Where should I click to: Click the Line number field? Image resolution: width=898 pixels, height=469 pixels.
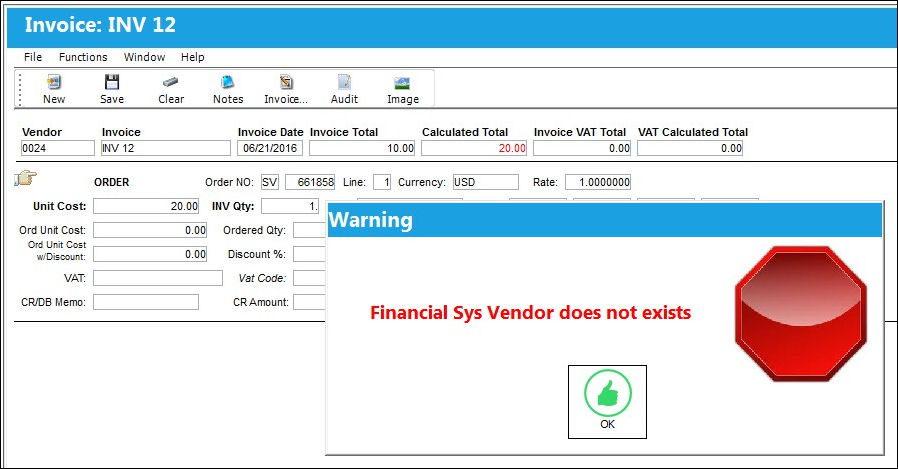pyautogui.click(x=382, y=182)
